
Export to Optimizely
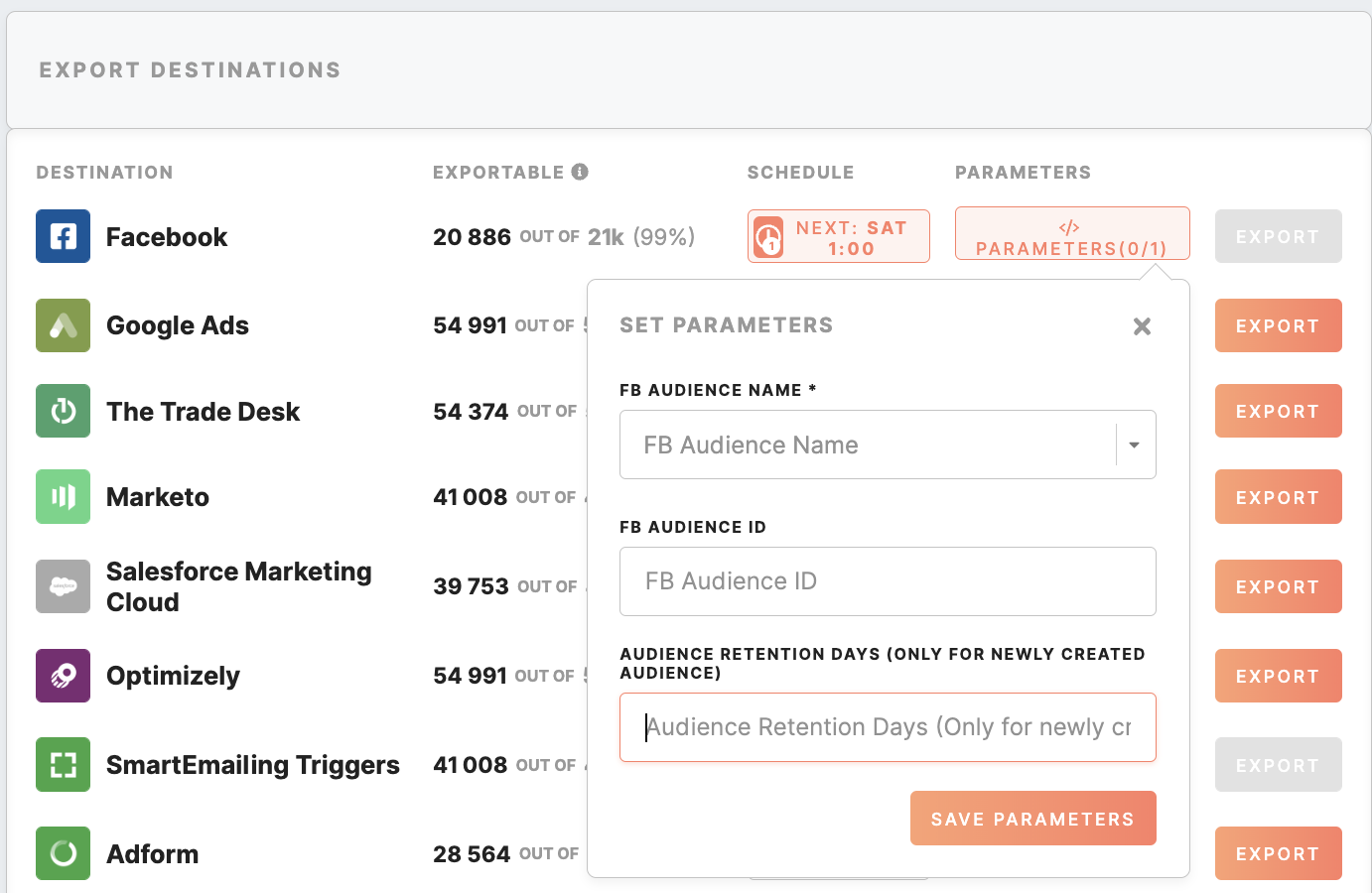[x=1278, y=676]
